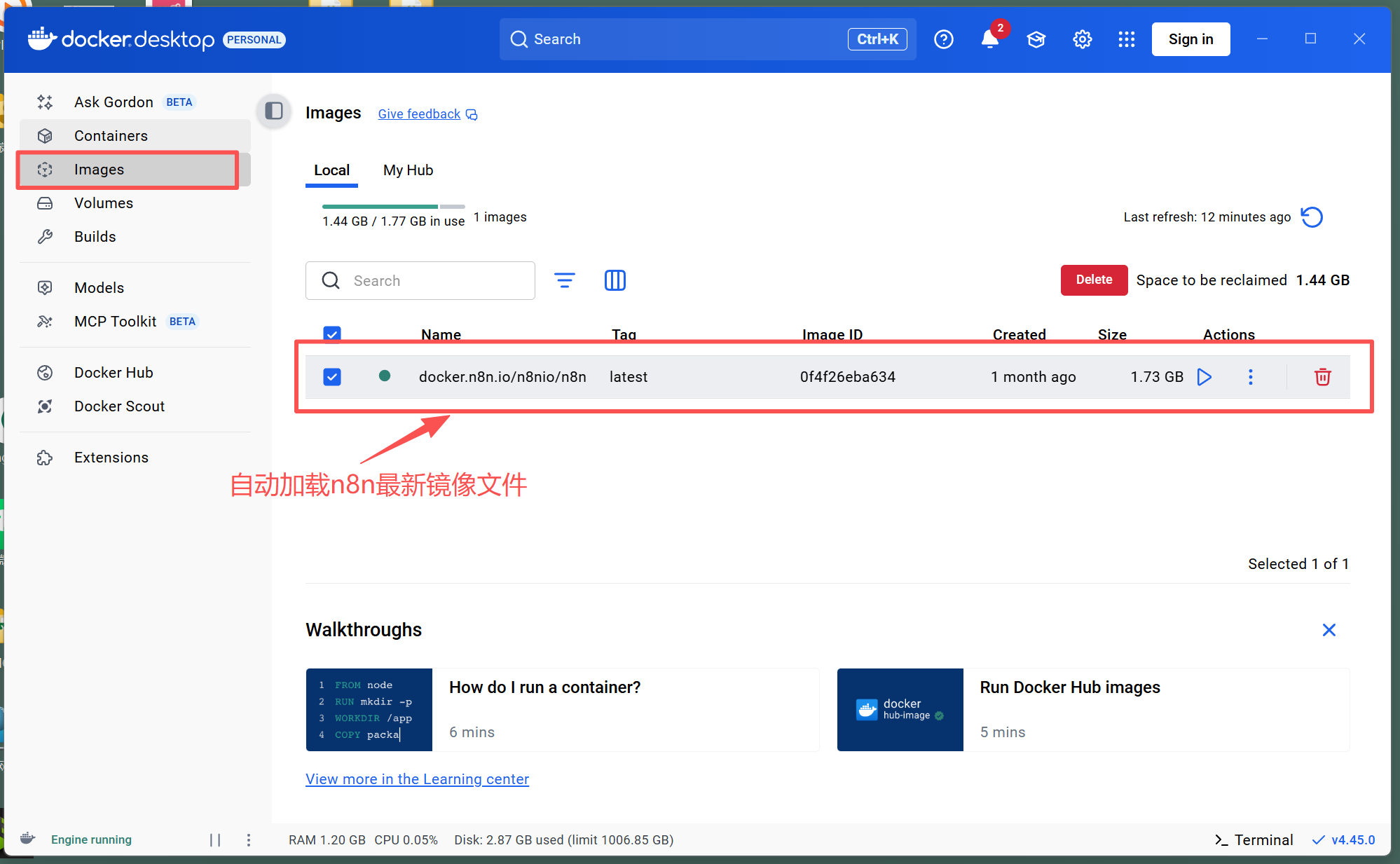Click the red Delete button

[1093, 280]
